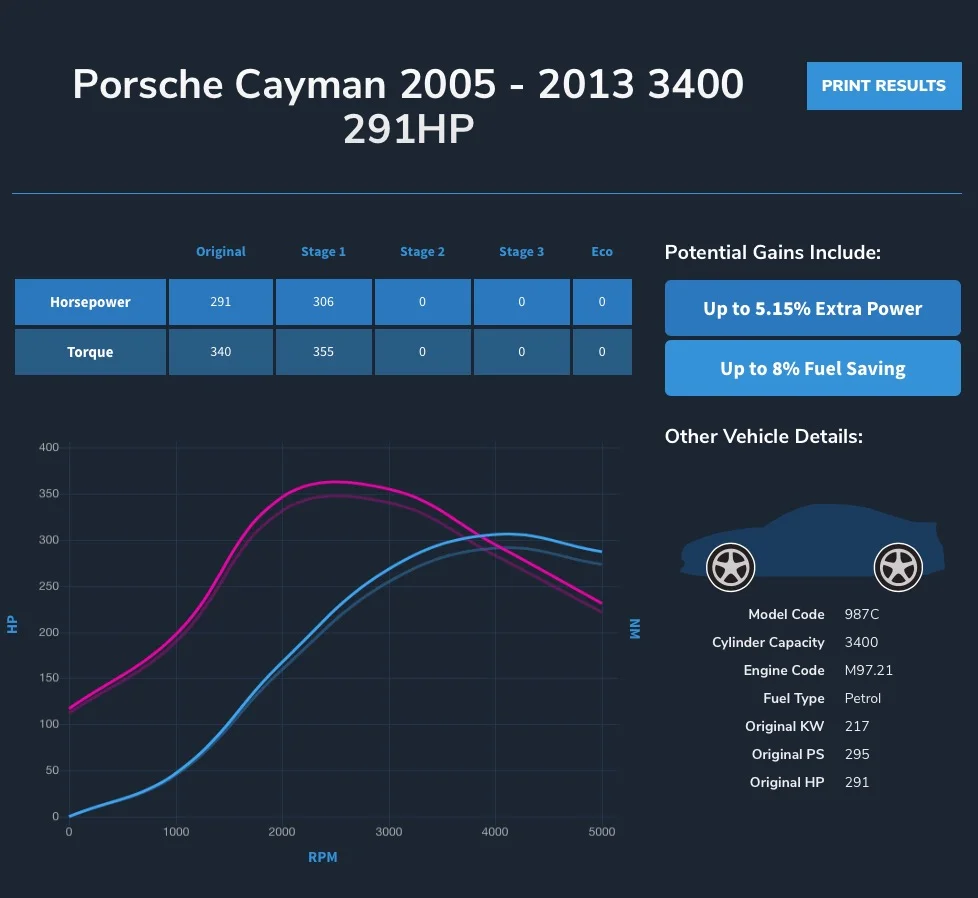Click the Up to 8% Fuel Saving banner

click(x=813, y=368)
